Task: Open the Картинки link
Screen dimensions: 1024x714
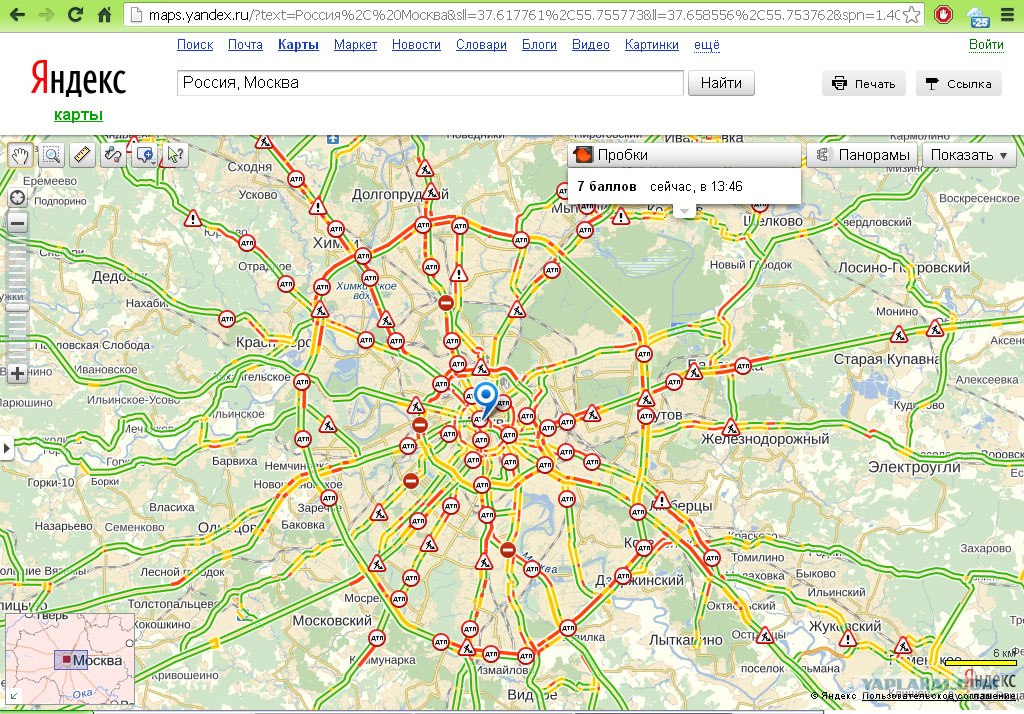Action: (651, 44)
